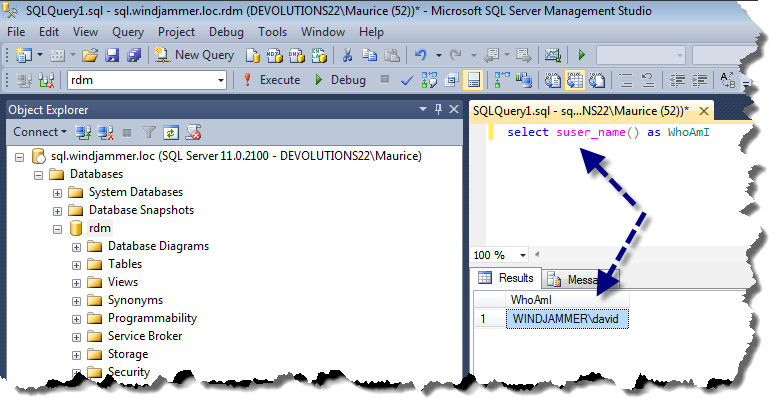769x398 pixels.
Task: Click the Decrease Indent icon
Action: point(677,80)
